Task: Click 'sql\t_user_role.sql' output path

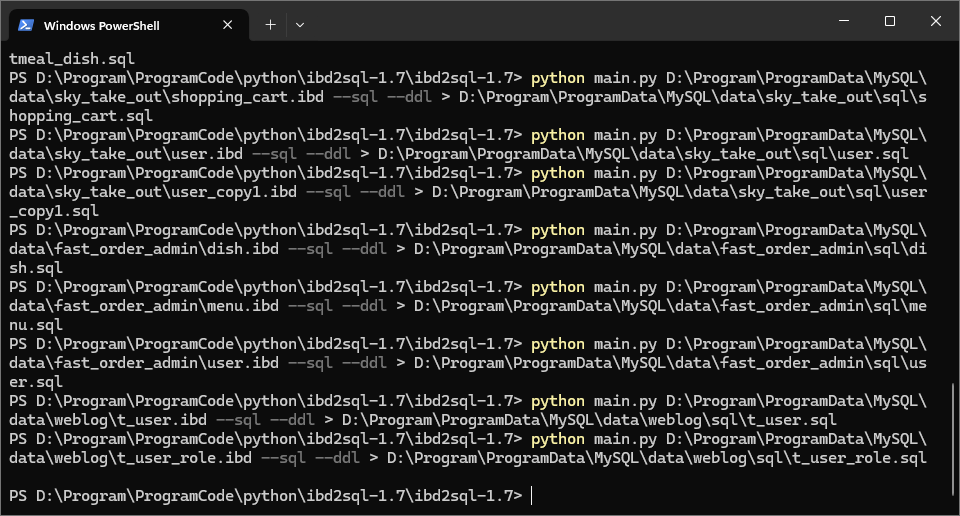Action: click(841, 458)
